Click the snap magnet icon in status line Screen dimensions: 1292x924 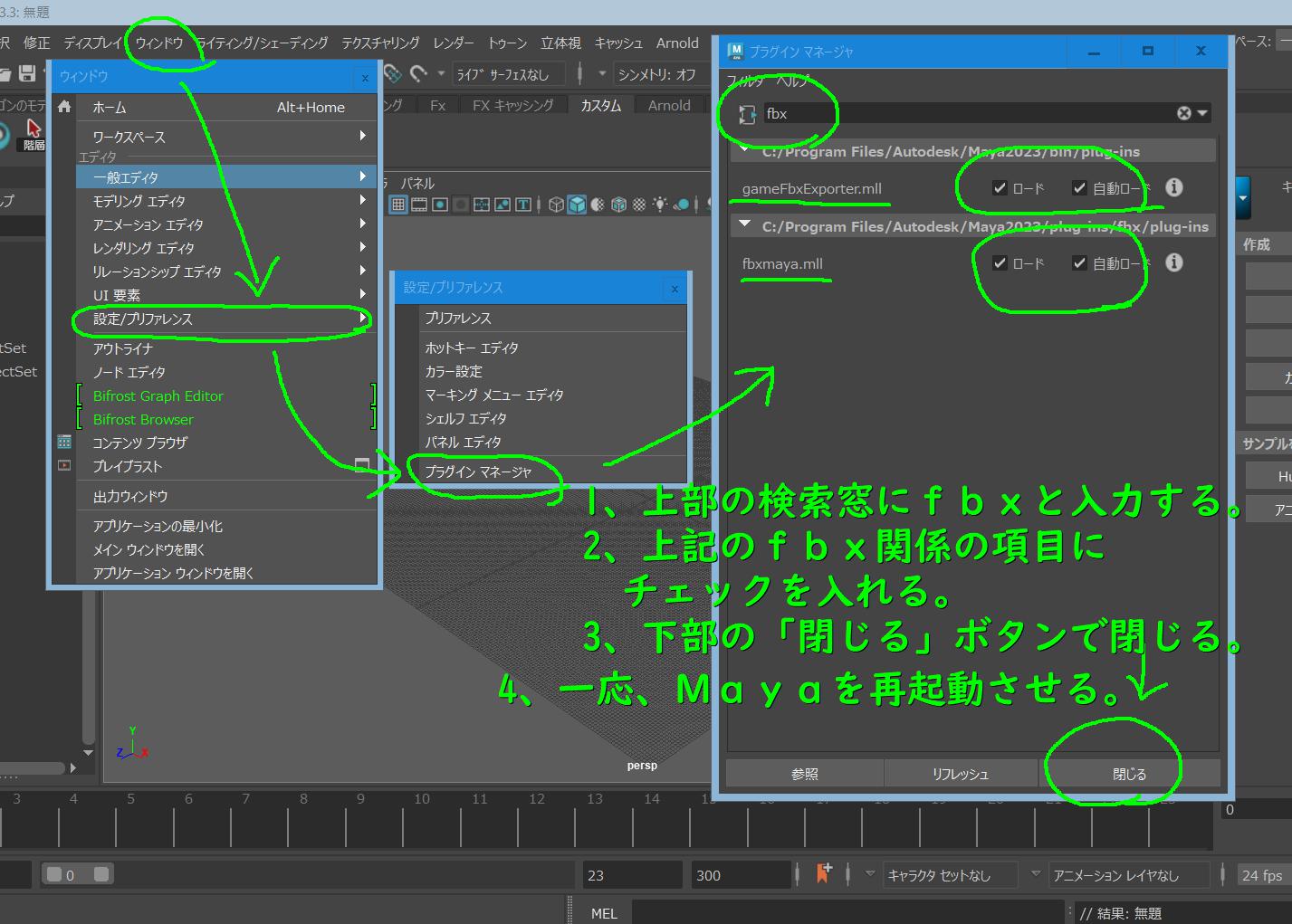(418, 73)
